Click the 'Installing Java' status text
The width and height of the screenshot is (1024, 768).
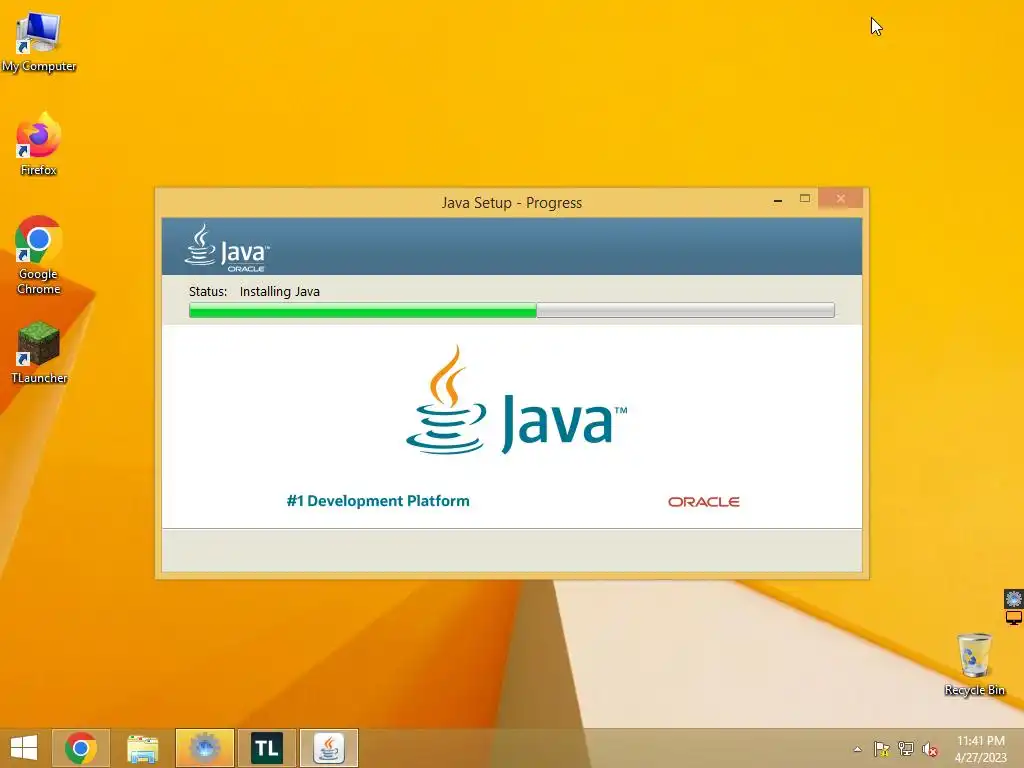(x=280, y=291)
